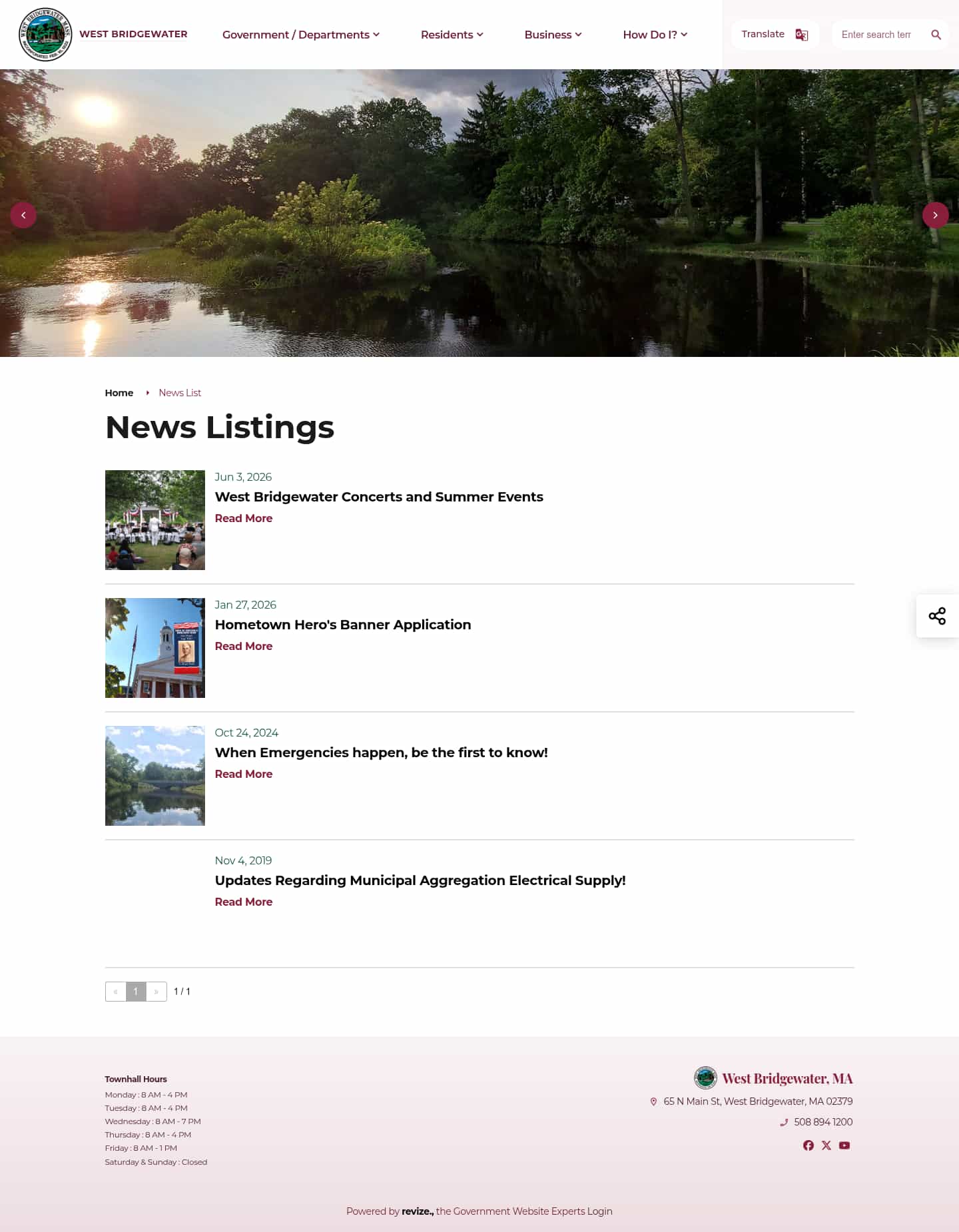Viewport: 959px width, 1232px height.
Task: Click Friday : 8 AM - 1 PM text
Action: pyautogui.click(x=141, y=1148)
